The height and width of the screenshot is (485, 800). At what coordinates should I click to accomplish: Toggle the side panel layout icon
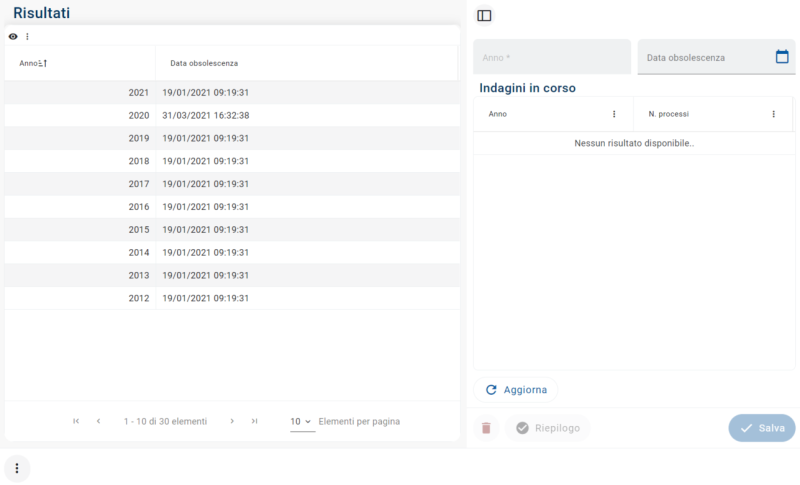point(484,16)
